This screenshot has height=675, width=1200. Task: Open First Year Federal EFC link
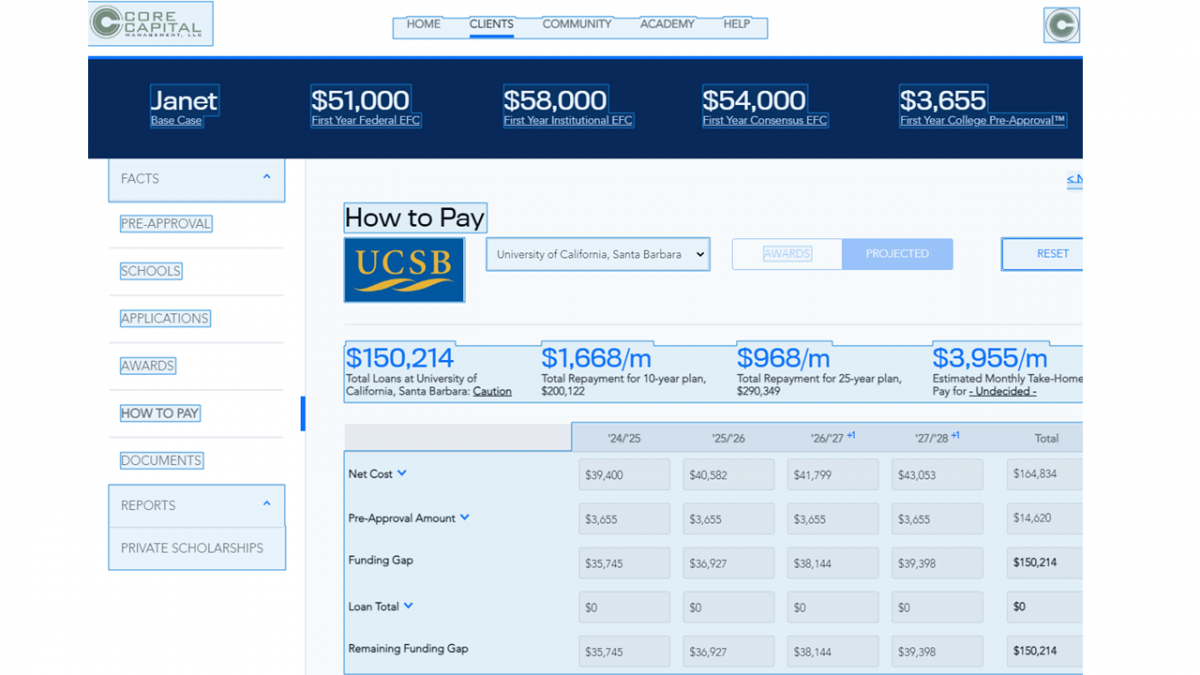(x=366, y=121)
